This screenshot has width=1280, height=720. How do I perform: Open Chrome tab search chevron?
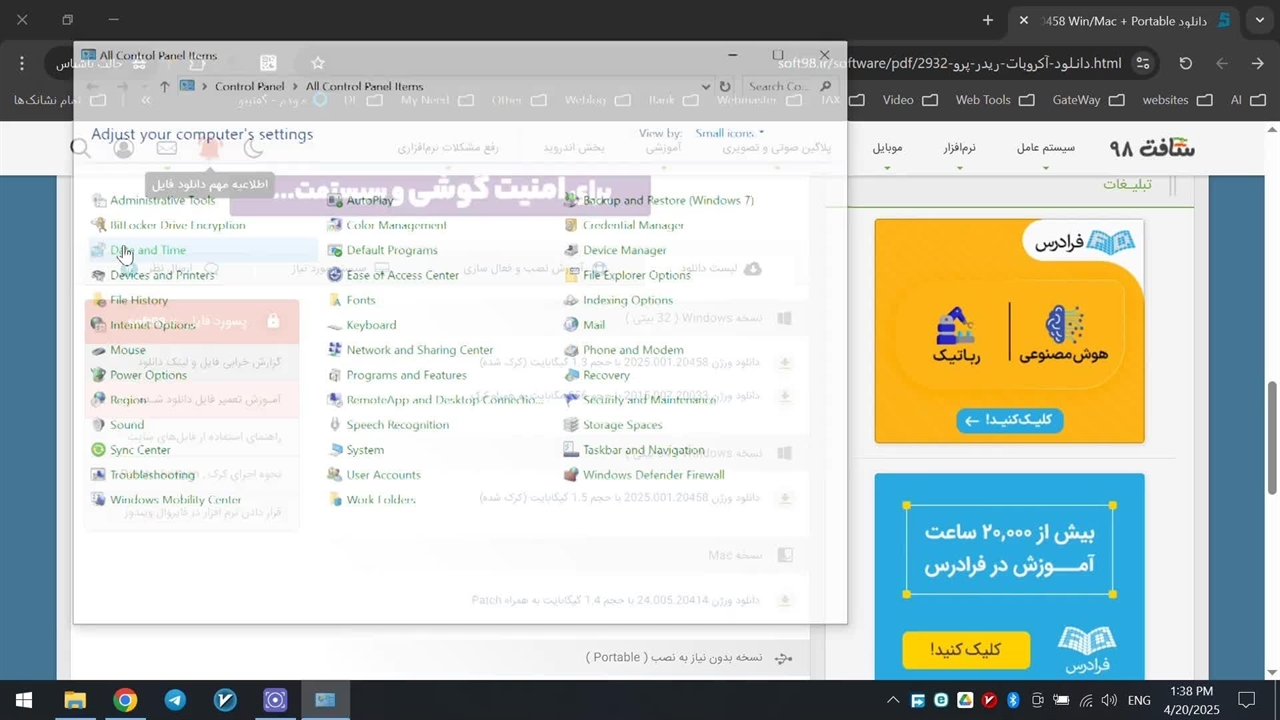[x=1260, y=20]
